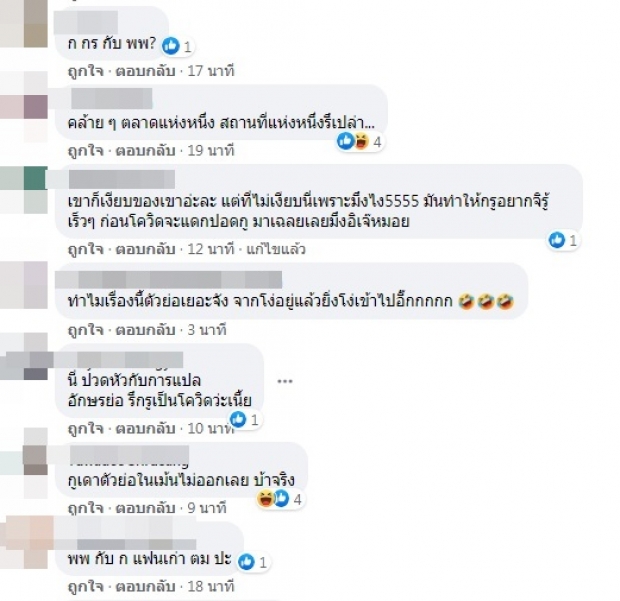Click ตอบกลับ under the 'ก กร กับ พพ?' comment
The image size is (620, 601).
coord(145,71)
